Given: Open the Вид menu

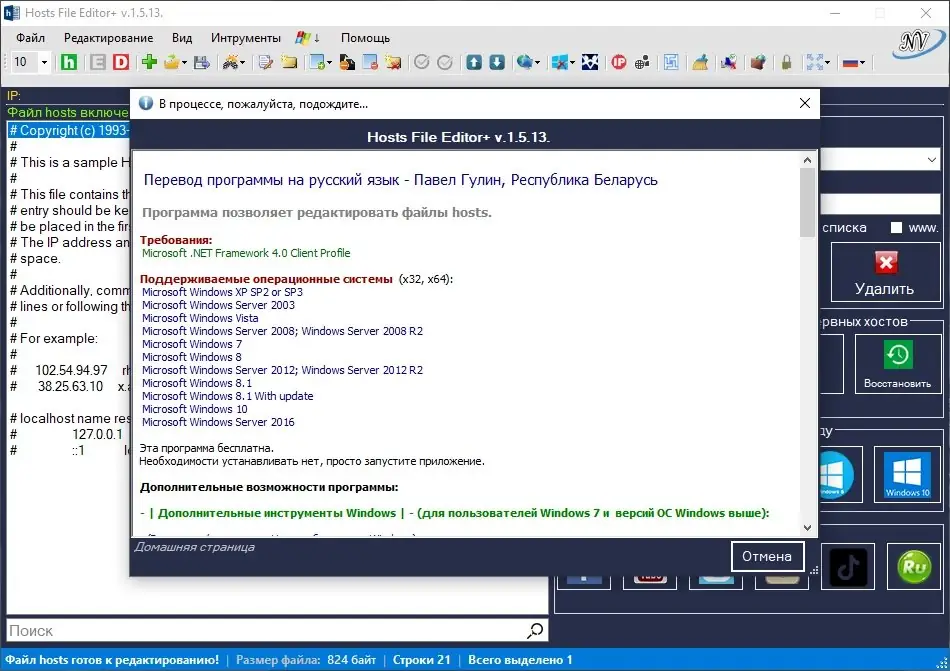Looking at the screenshot, I should click(x=182, y=38).
